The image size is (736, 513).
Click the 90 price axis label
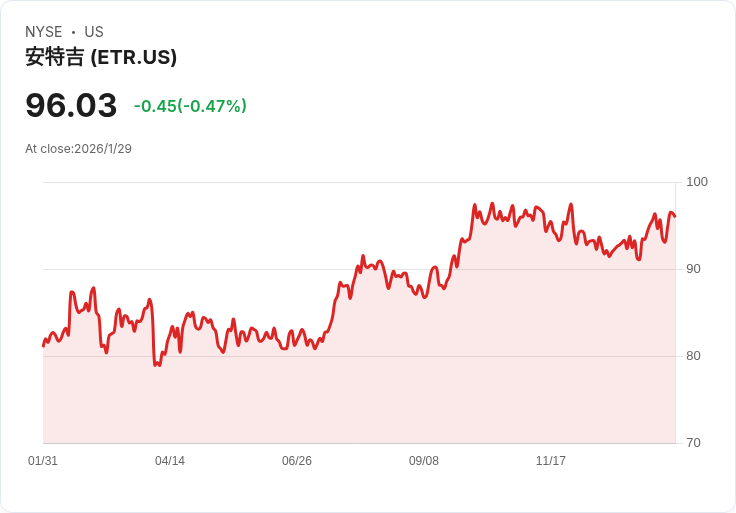point(693,269)
